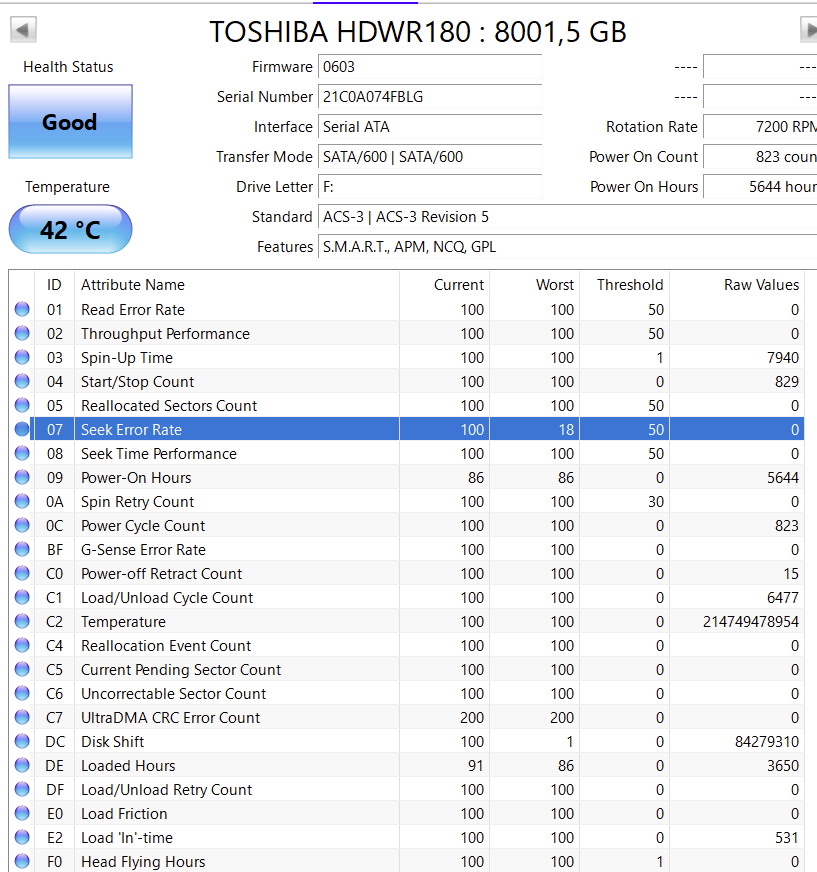Select Start/Stop Count raw value 829
Screen dimensions: 817x872
(x=787, y=382)
